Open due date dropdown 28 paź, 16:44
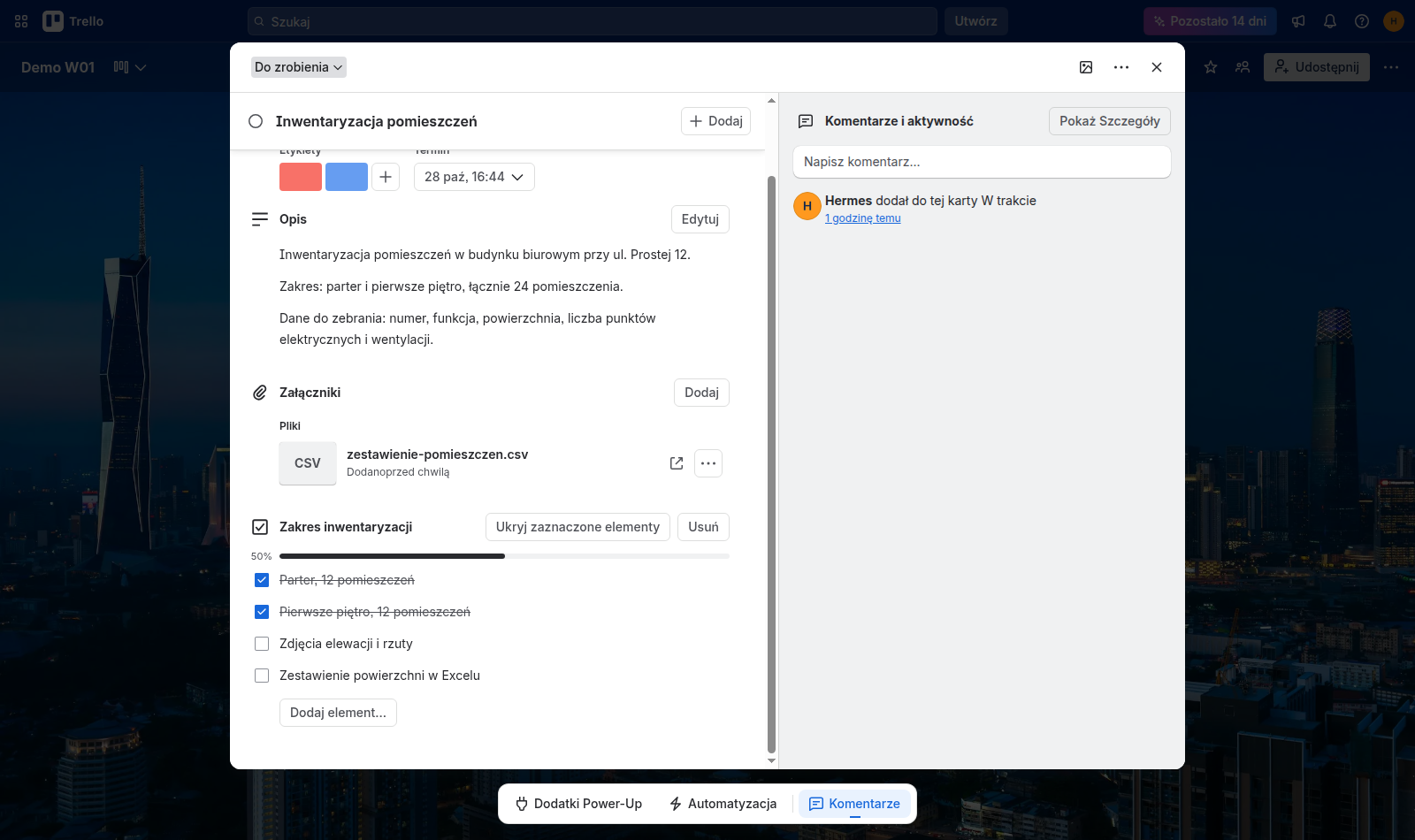1415x840 pixels. (474, 177)
